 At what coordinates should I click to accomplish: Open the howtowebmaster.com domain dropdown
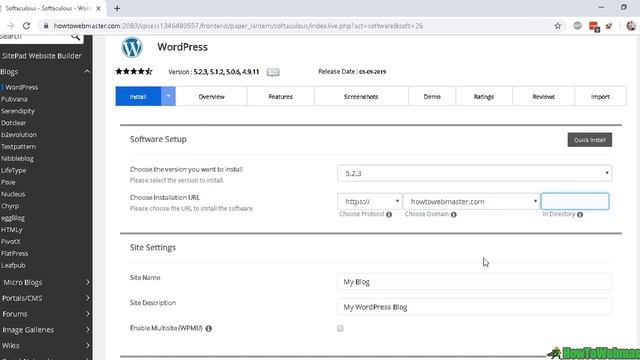click(471, 201)
